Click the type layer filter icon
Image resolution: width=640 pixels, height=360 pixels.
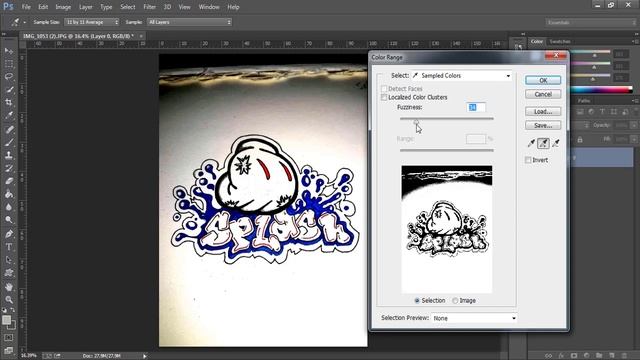click(602, 111)
